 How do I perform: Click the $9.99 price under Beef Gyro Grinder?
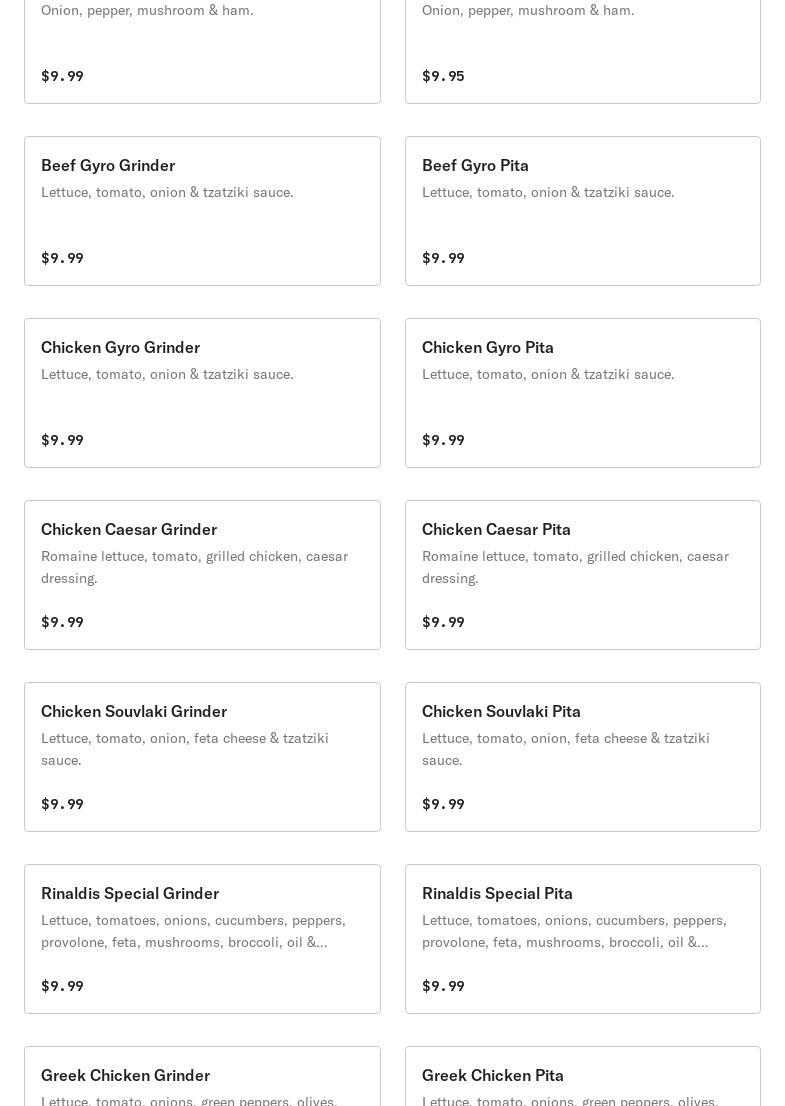pos(62,258)
